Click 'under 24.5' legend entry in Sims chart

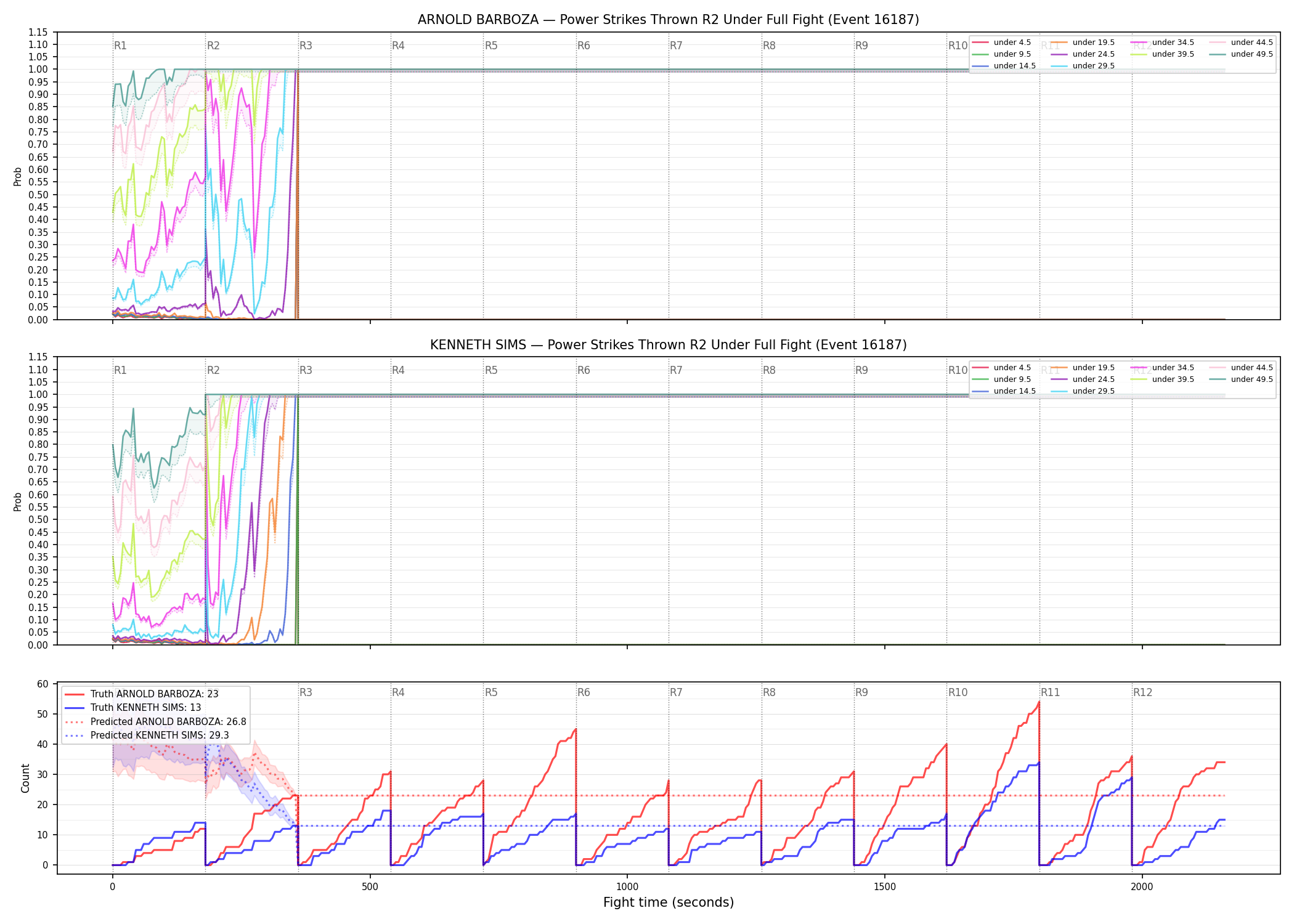tap(1083, 379)
